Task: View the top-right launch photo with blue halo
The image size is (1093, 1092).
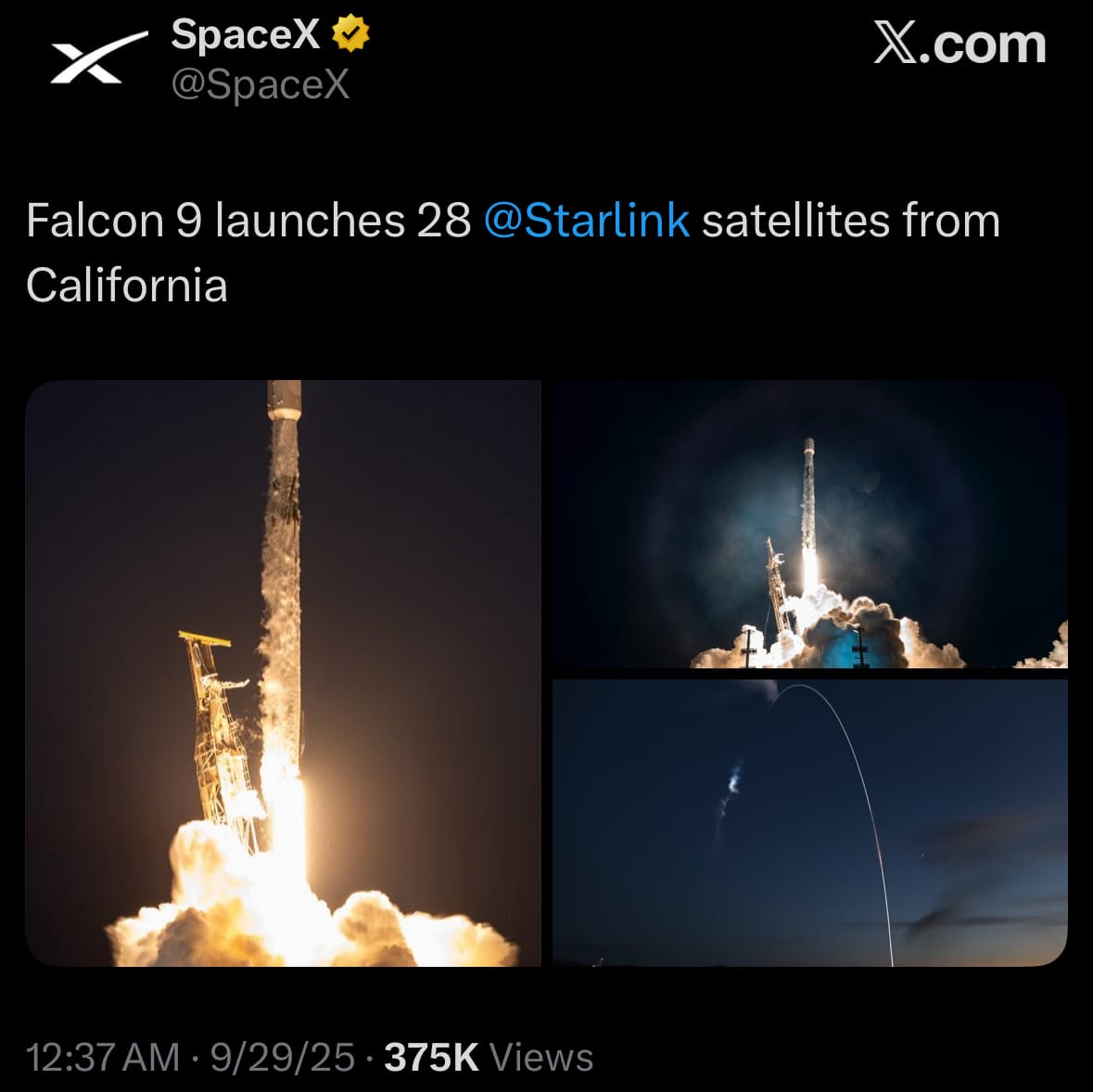Action: click(810, 523)
